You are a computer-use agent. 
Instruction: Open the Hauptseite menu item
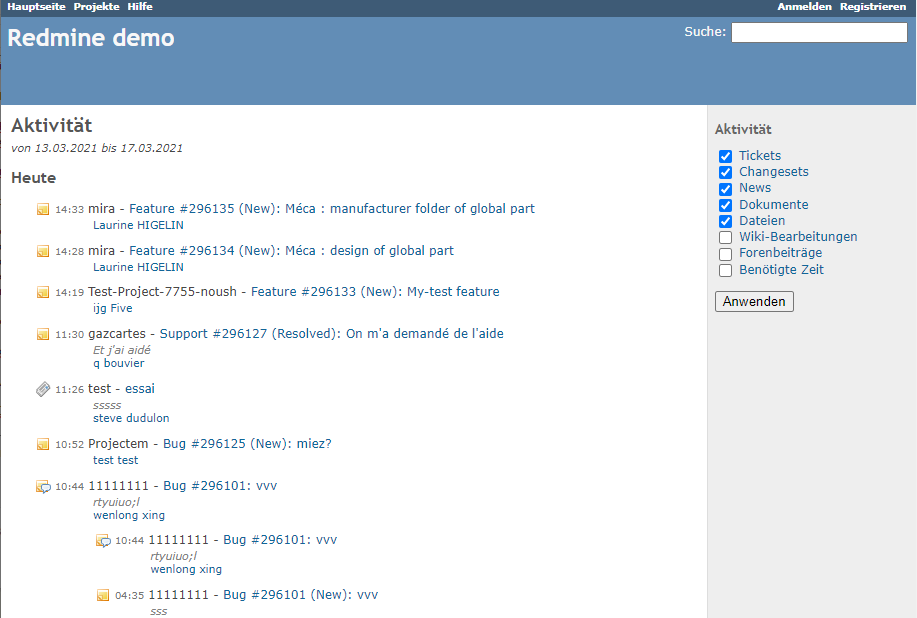(x=36, y=6)
